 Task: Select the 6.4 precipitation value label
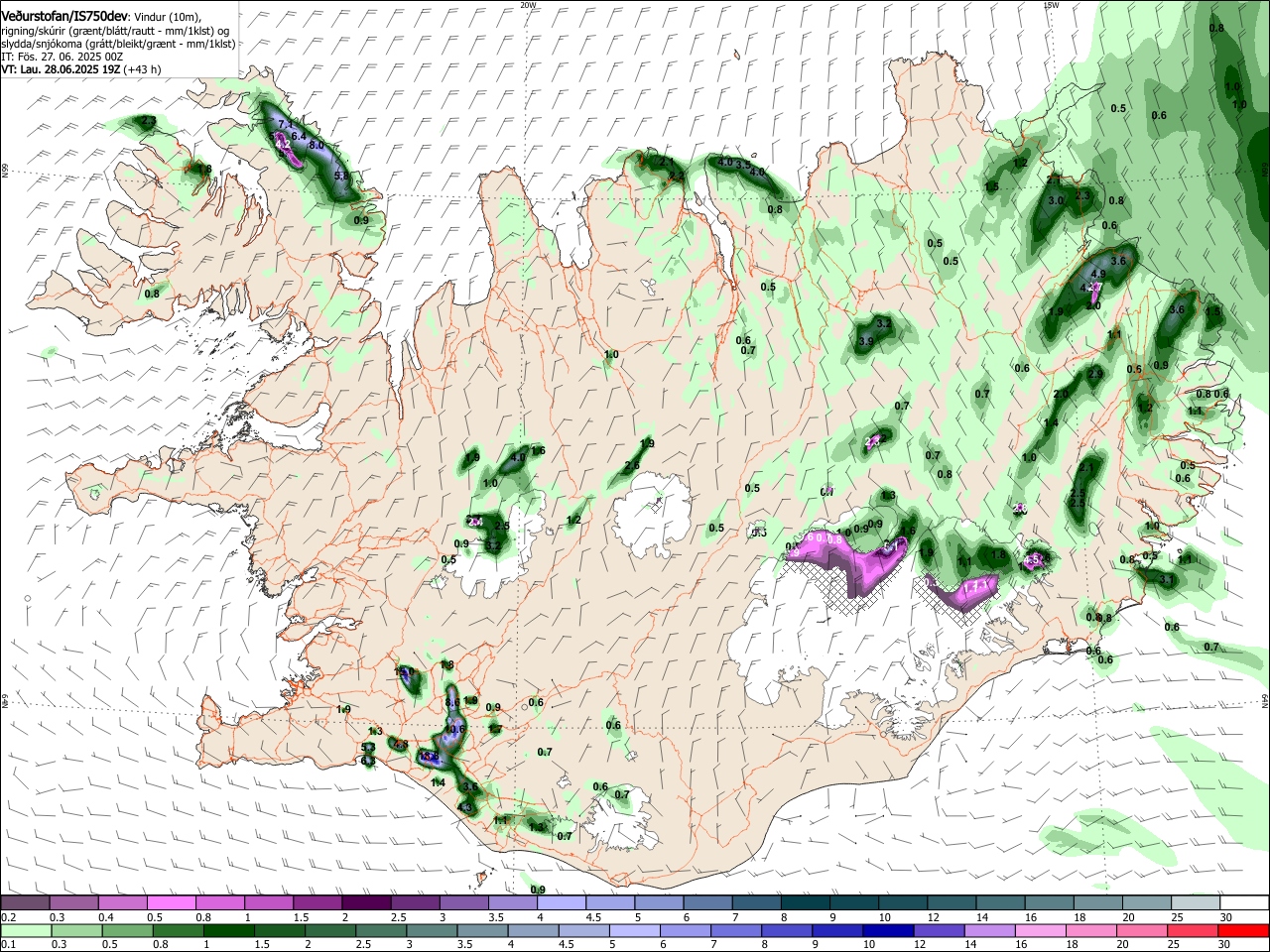(300, 135)
